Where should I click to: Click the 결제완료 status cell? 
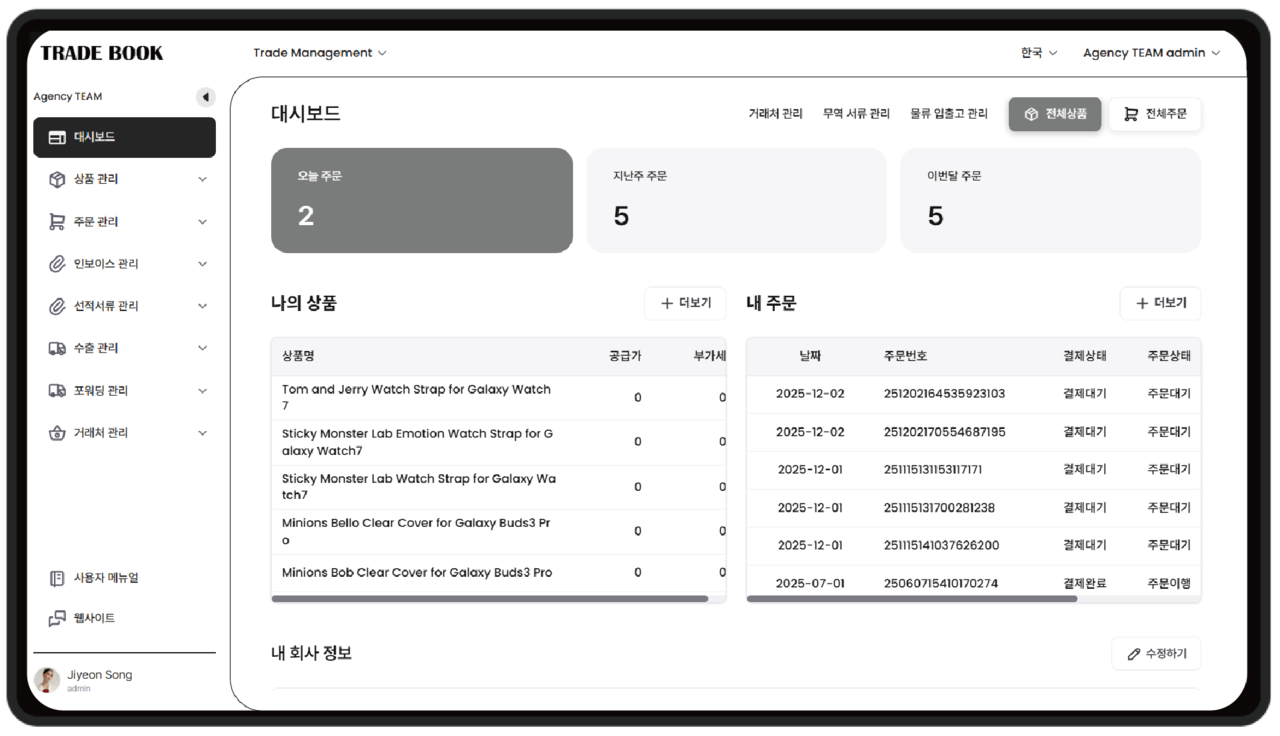coord(1085,584)
